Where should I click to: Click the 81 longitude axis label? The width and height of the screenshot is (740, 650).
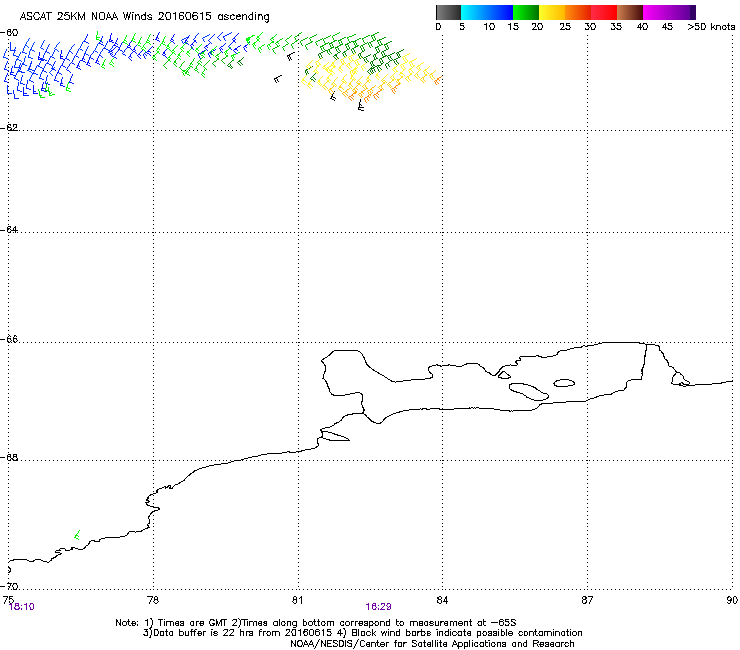coord(297,600)
